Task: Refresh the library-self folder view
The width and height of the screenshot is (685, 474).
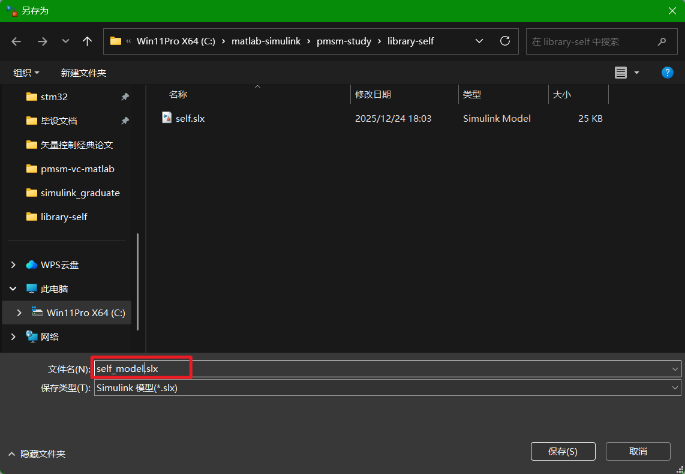Action: pyautogui.click(x=505, y=41)
